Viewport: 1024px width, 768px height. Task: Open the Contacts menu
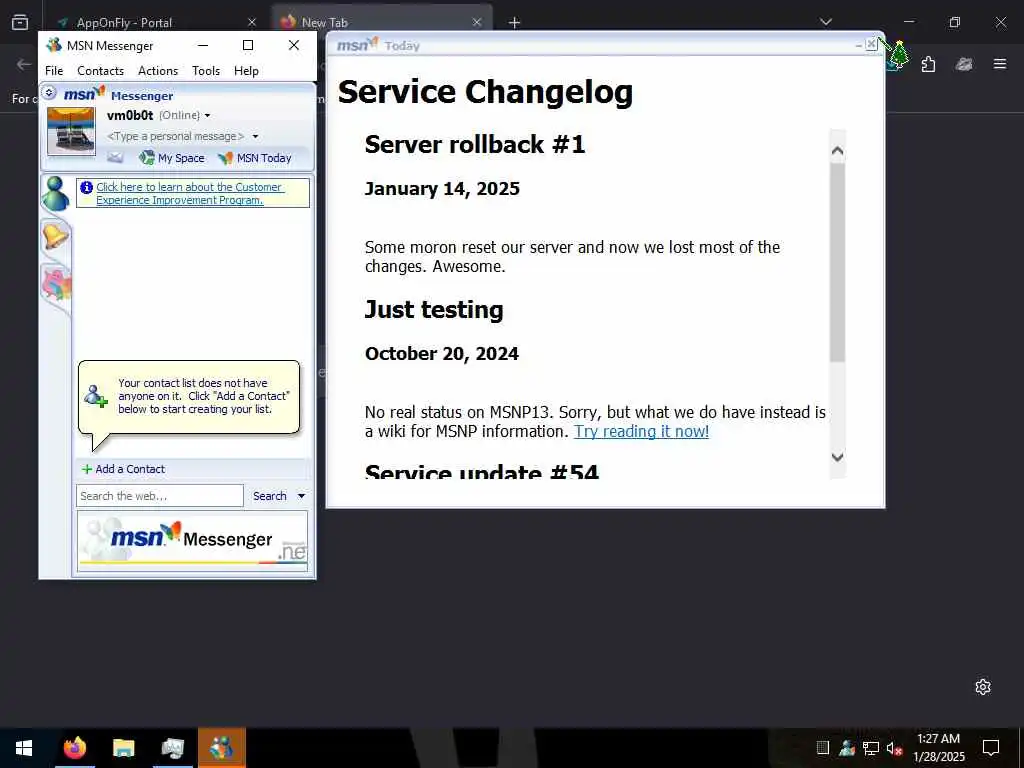[100, 71]
